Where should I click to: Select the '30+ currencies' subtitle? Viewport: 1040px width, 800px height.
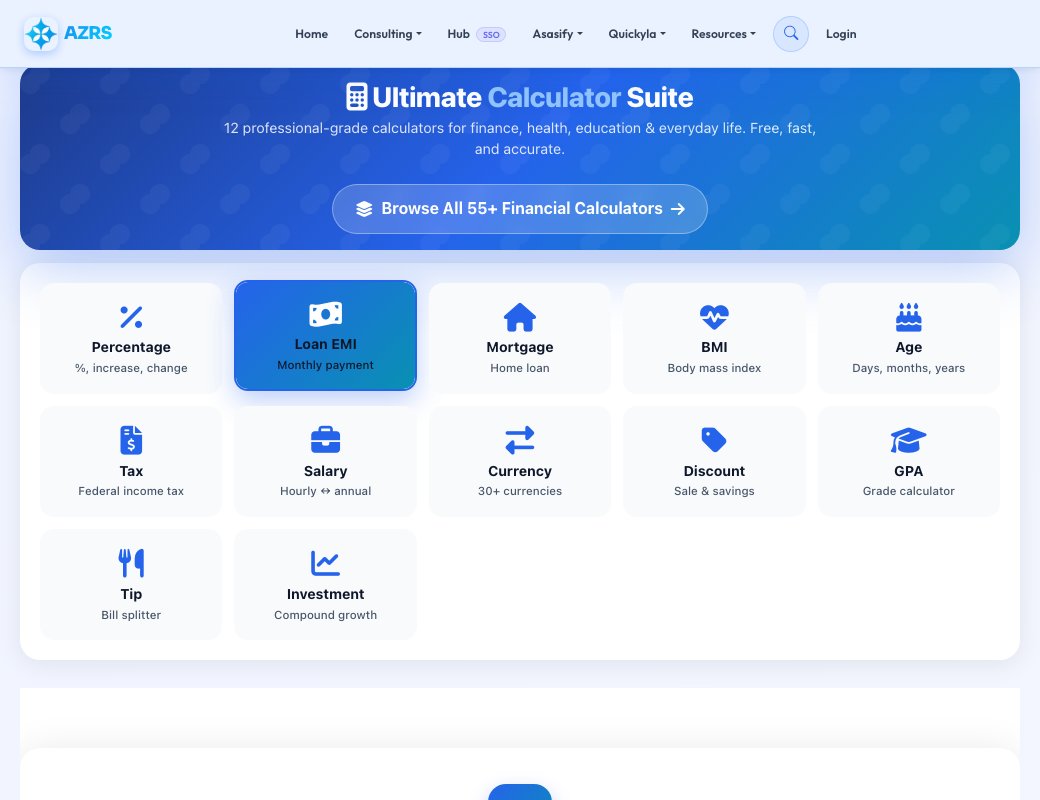(520, 491)
